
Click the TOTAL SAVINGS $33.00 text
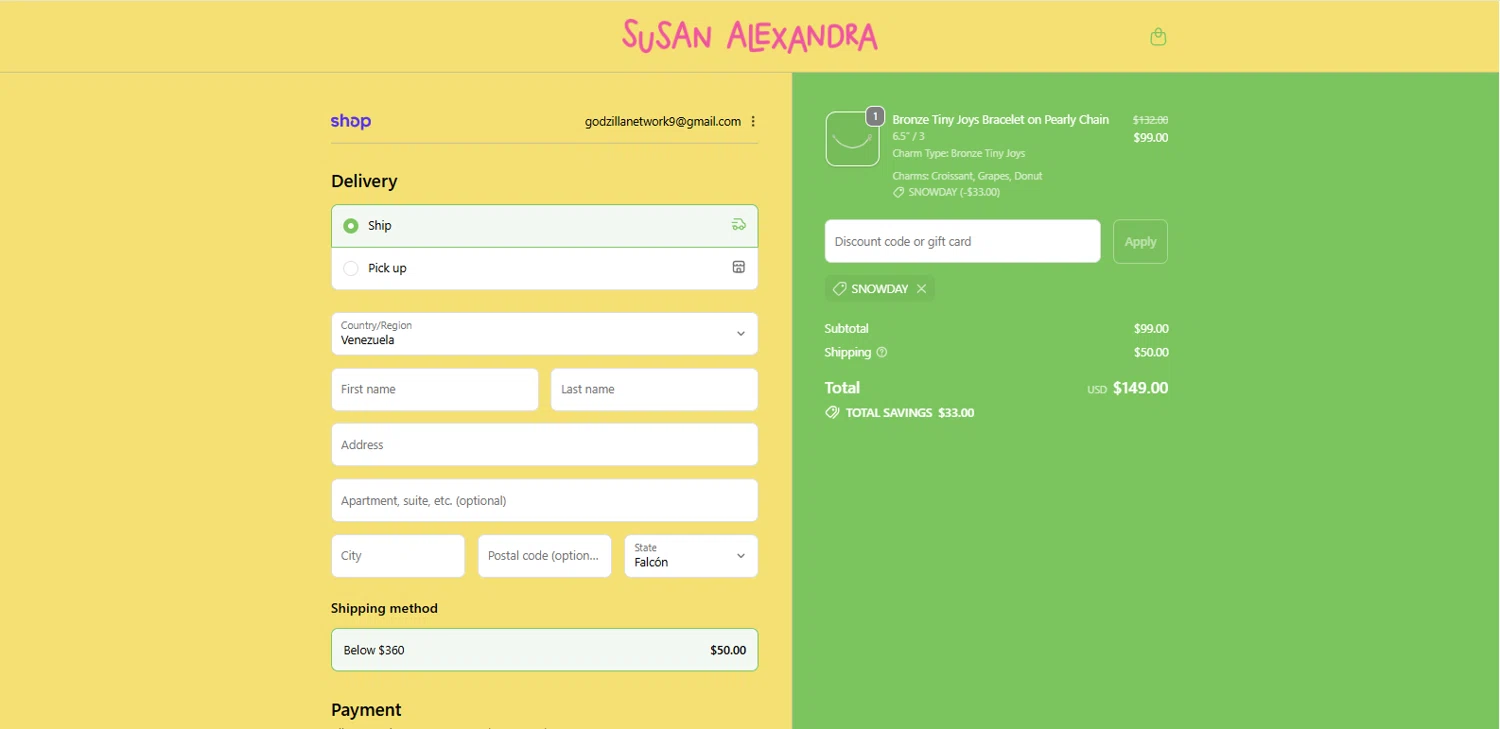click(910, 412)
